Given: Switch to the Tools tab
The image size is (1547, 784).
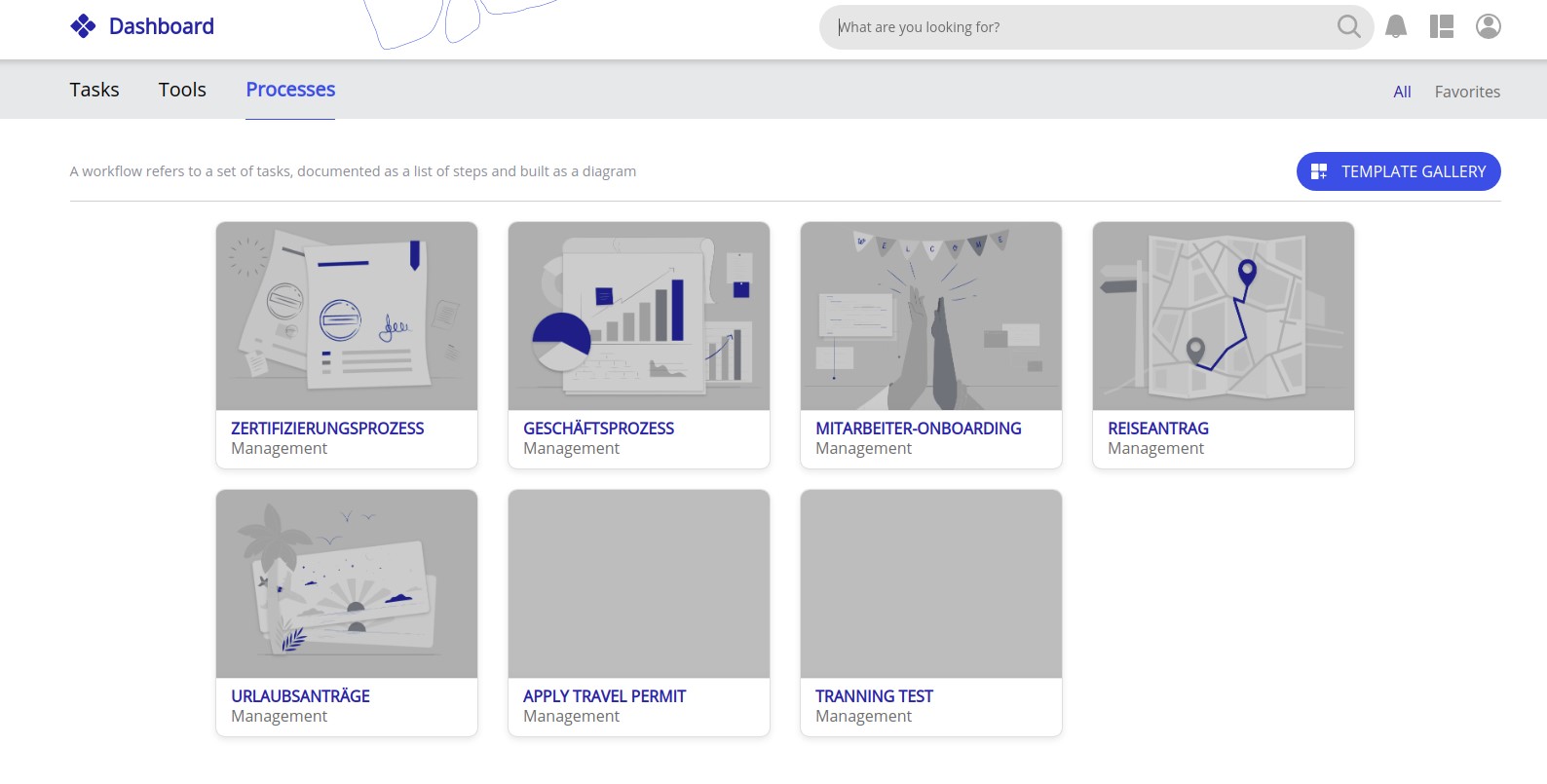Looking at the screenshot, I should coord(182,90).
